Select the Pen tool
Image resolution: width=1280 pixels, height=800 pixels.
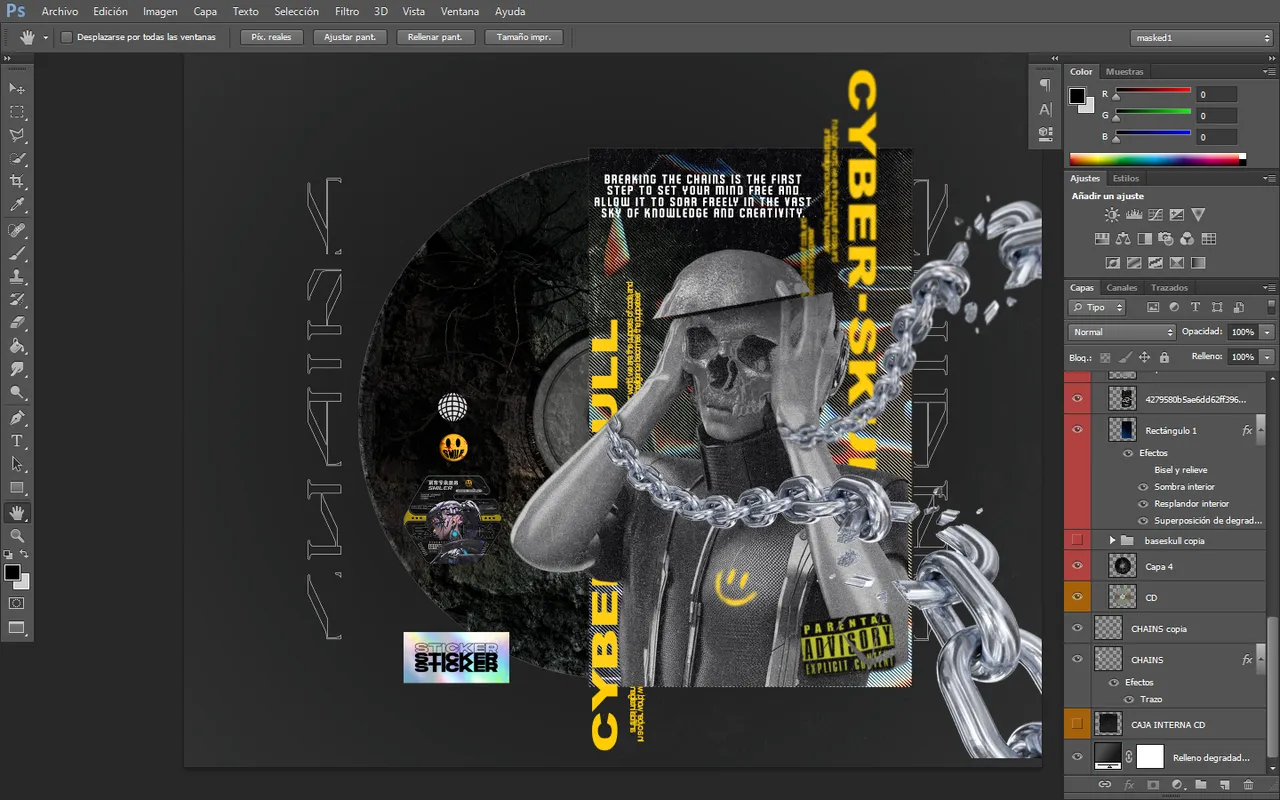click(x=17, y=417)
